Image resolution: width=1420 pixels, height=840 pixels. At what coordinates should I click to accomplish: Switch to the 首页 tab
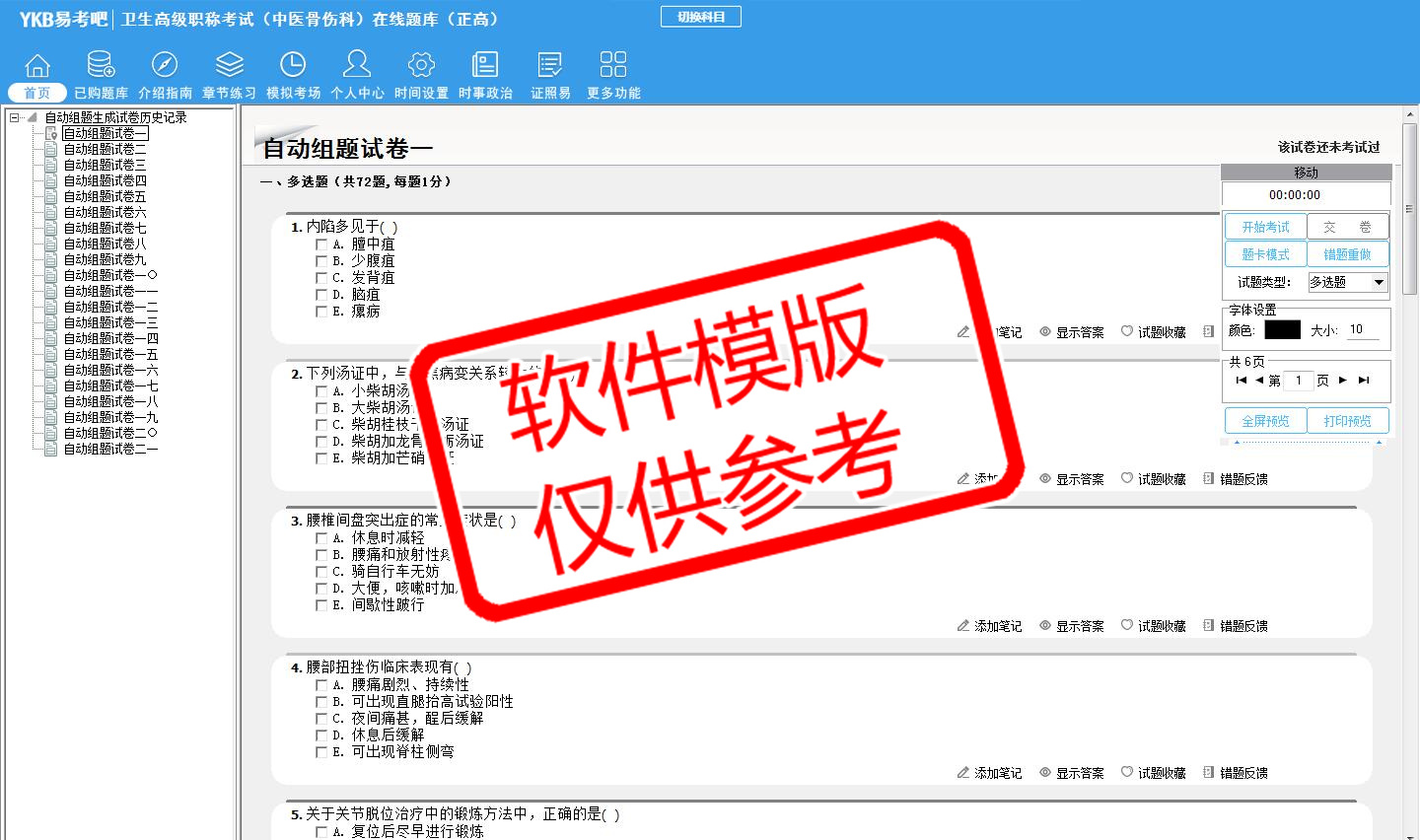pos(37,93)
